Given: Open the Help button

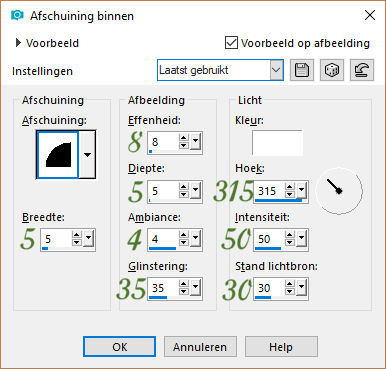Looking at the screenshot, I should pos(281,347).
